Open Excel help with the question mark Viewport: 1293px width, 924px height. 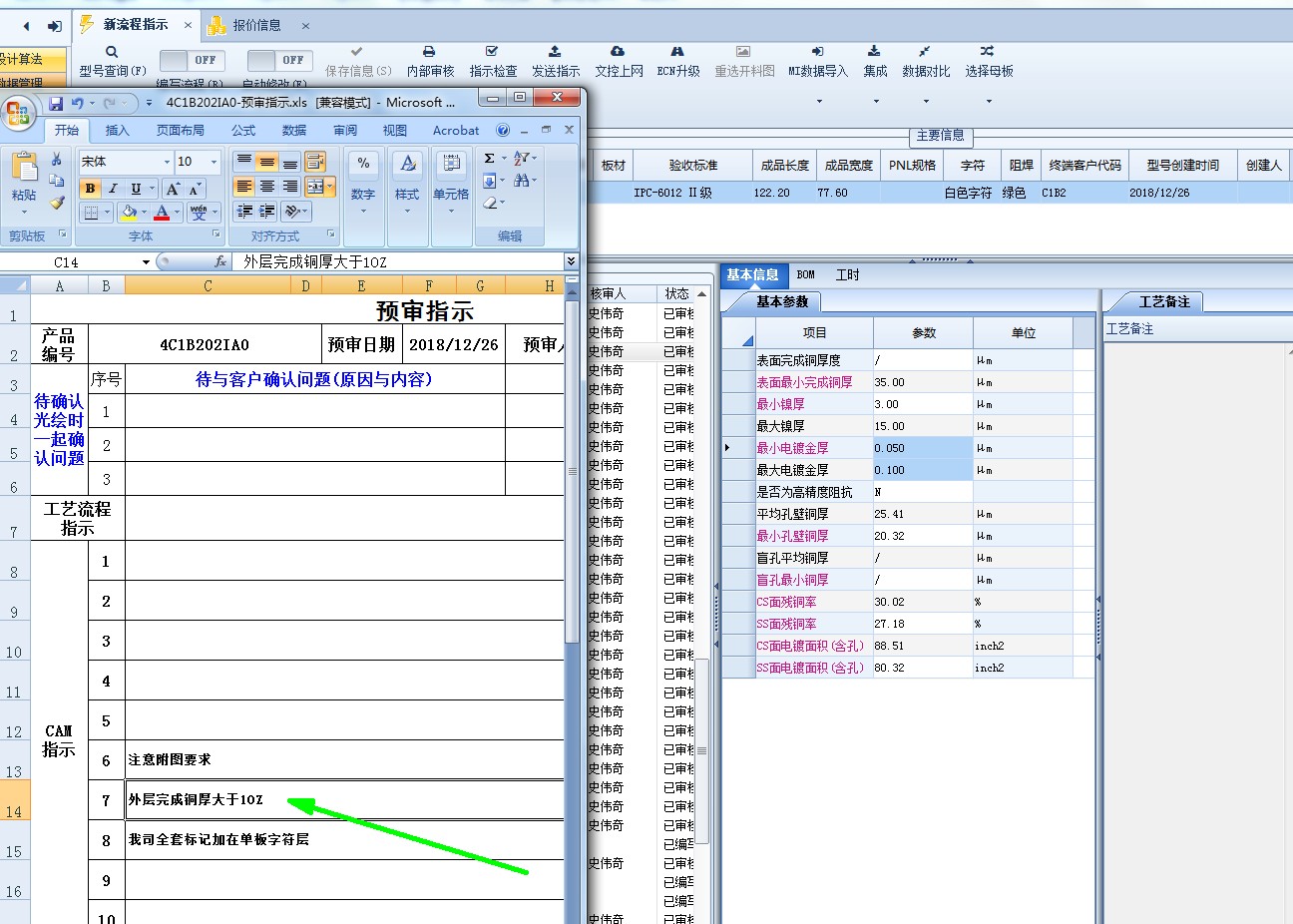click(x=503, y=130)
